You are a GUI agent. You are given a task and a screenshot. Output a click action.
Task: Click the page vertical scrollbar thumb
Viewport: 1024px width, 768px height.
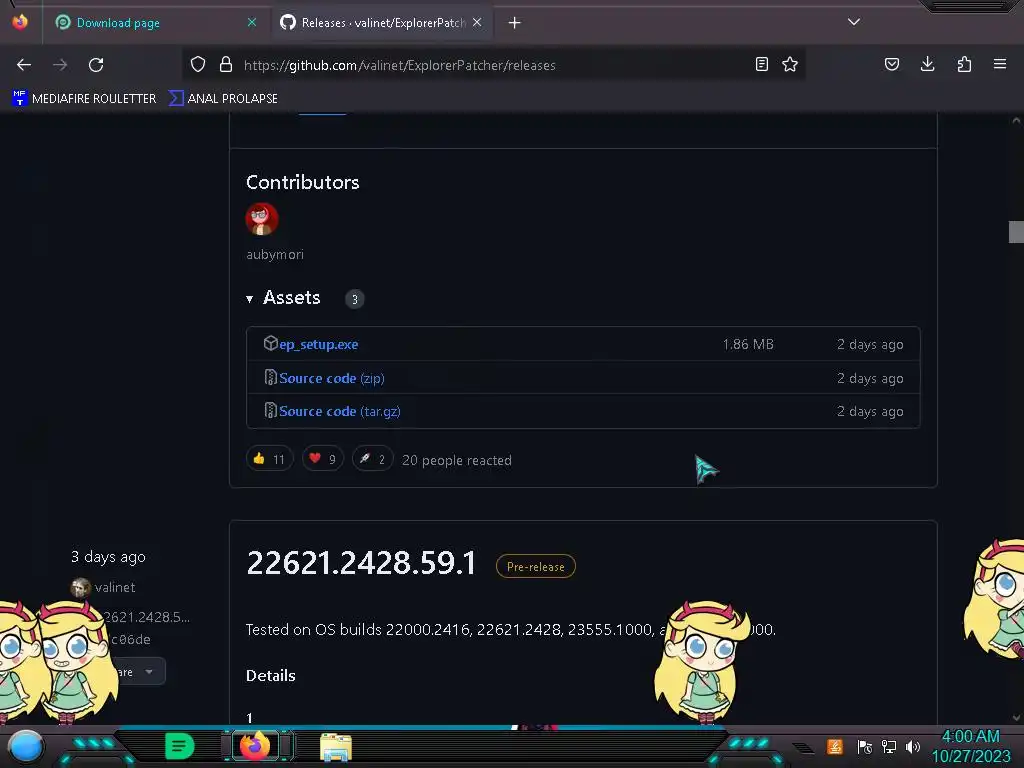1016,232
